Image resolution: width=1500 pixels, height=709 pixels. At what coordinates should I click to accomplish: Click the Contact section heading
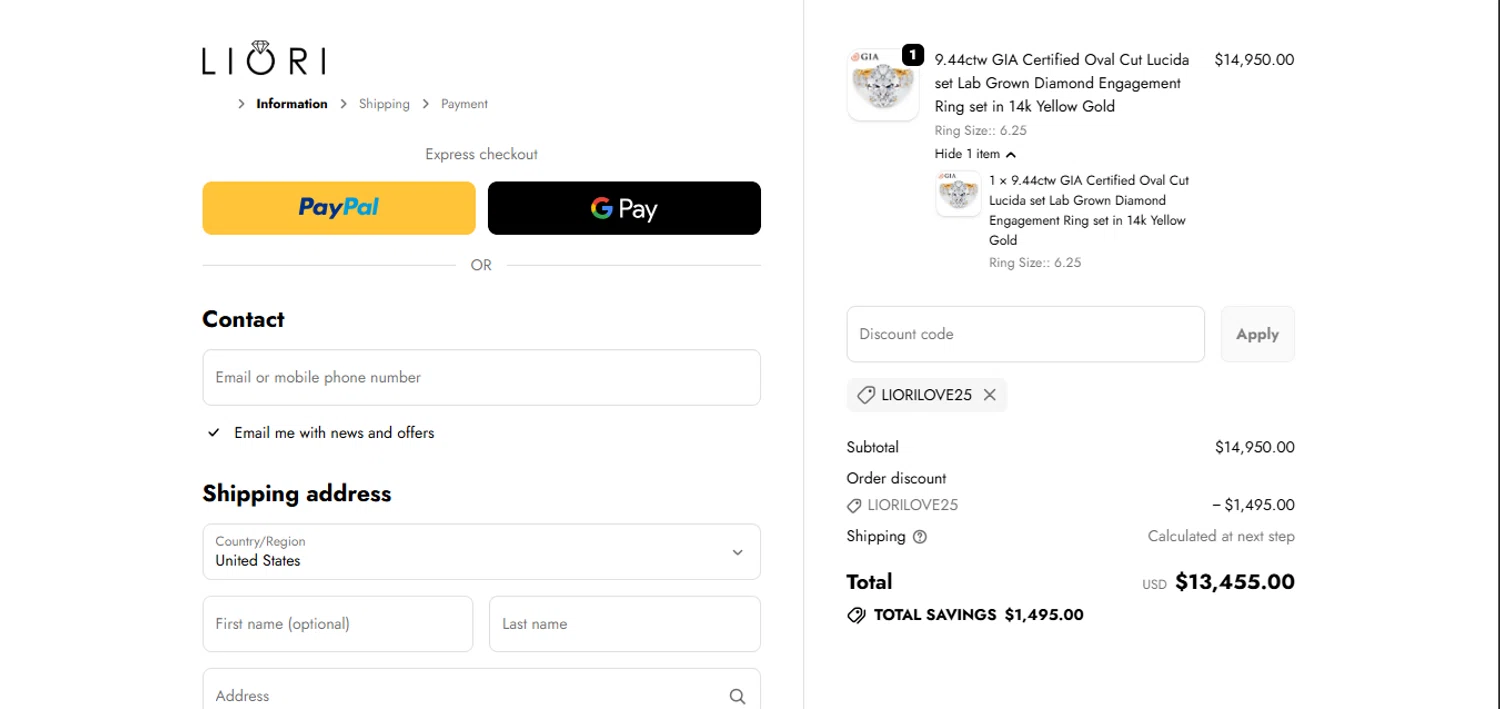pos(243,319)
